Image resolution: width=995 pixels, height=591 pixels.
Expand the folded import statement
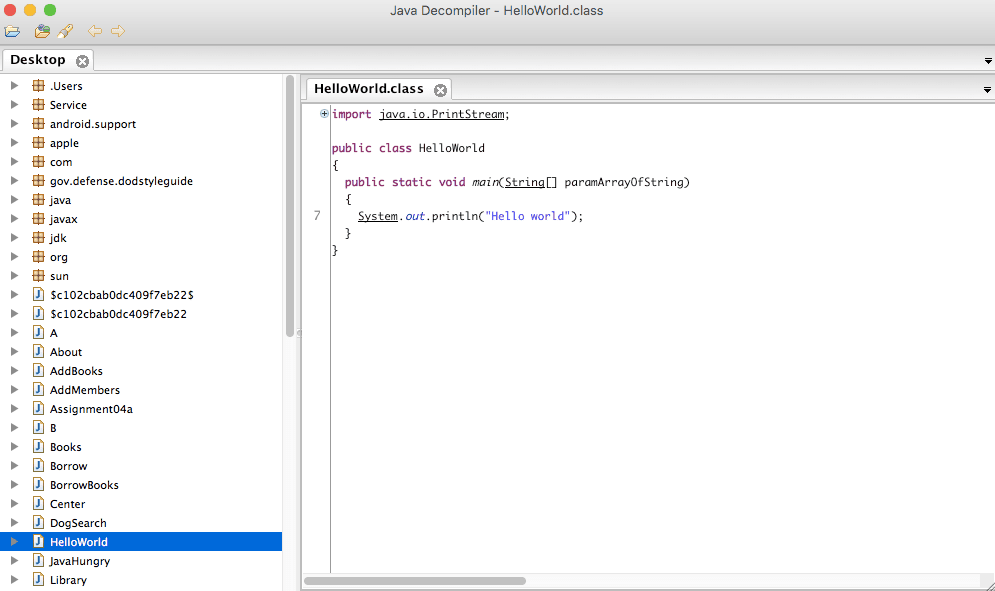(x=324, y=114)
